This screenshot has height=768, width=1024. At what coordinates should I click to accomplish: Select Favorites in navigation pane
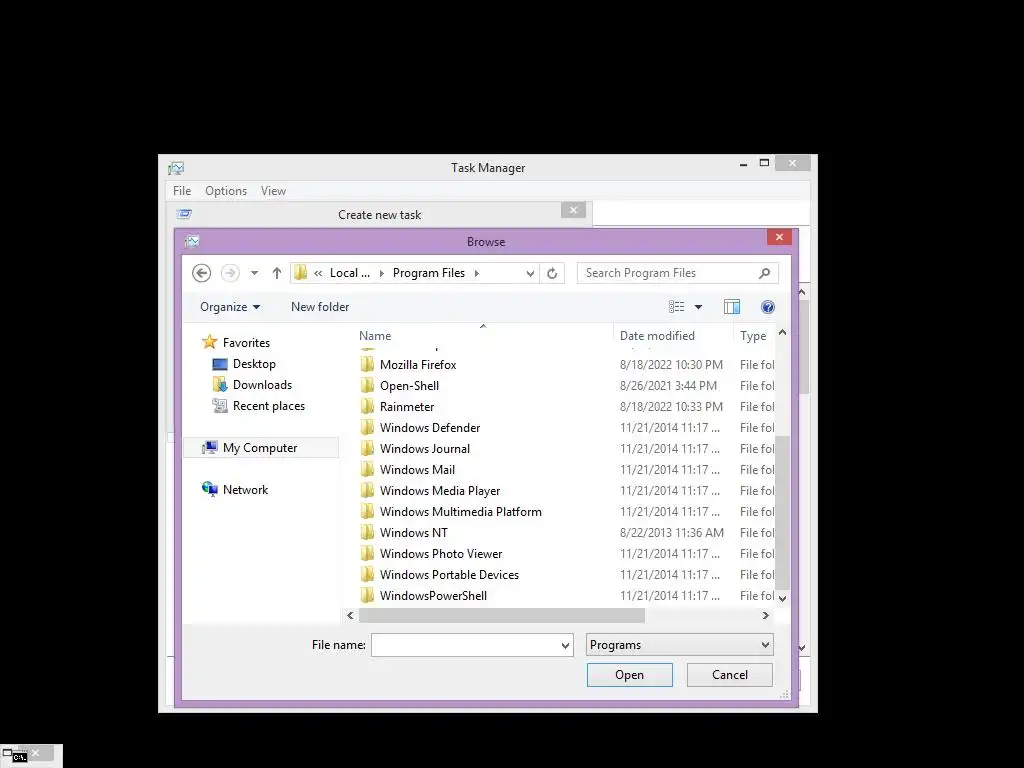(246, 343)
